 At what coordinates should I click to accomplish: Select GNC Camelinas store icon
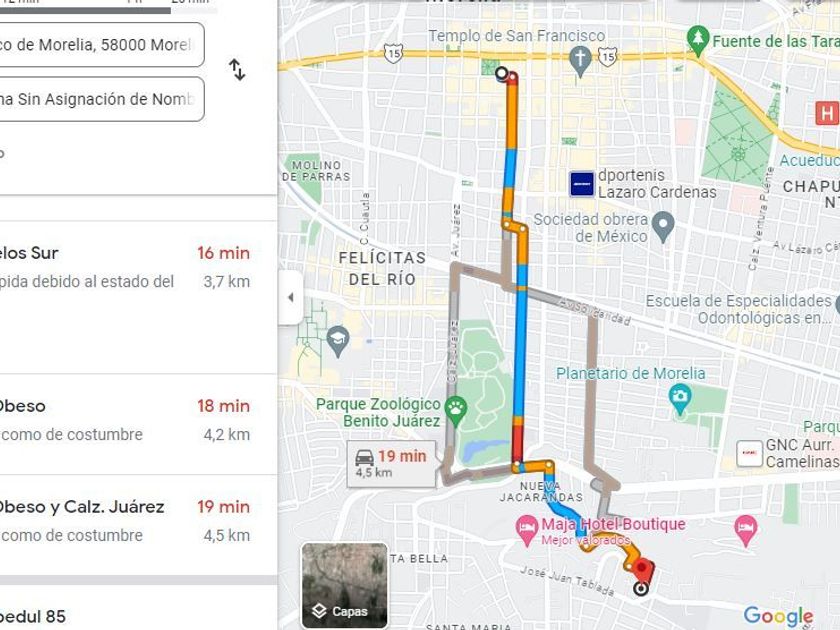coord(749,453)
